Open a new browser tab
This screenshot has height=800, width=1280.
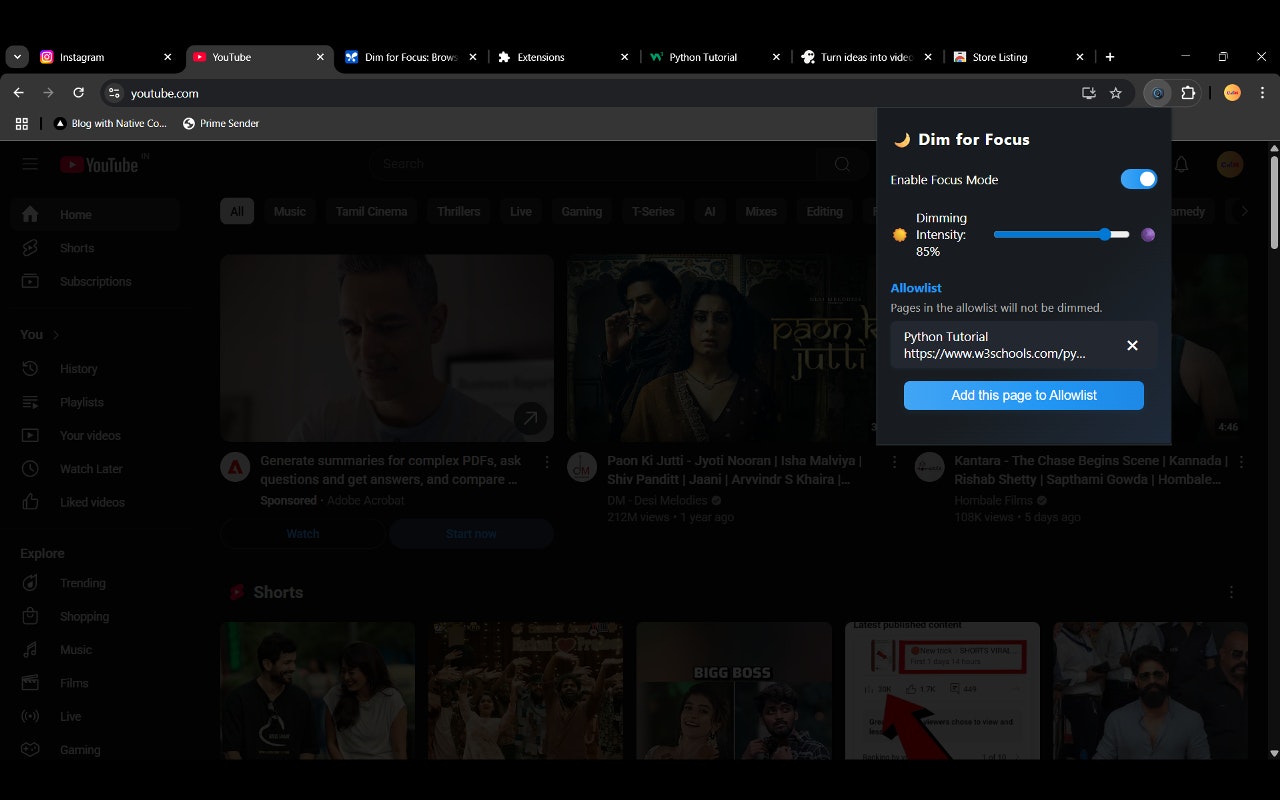[1110, 57]
